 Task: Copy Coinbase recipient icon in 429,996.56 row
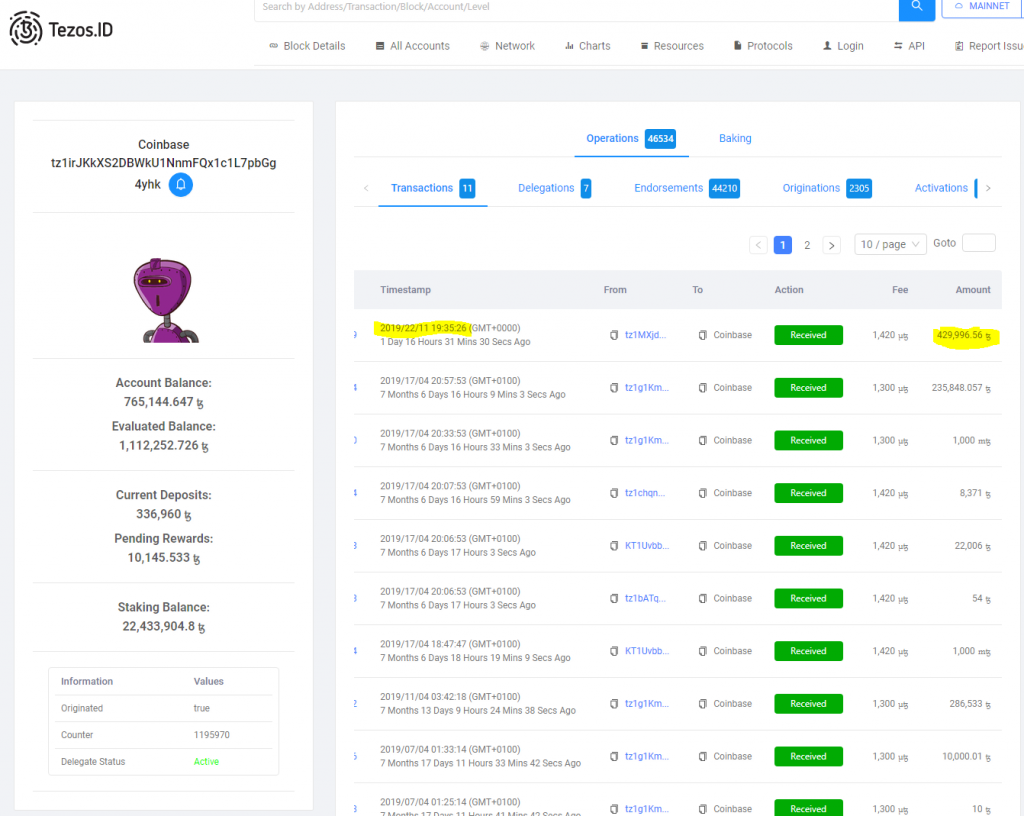tap(703, 335)
